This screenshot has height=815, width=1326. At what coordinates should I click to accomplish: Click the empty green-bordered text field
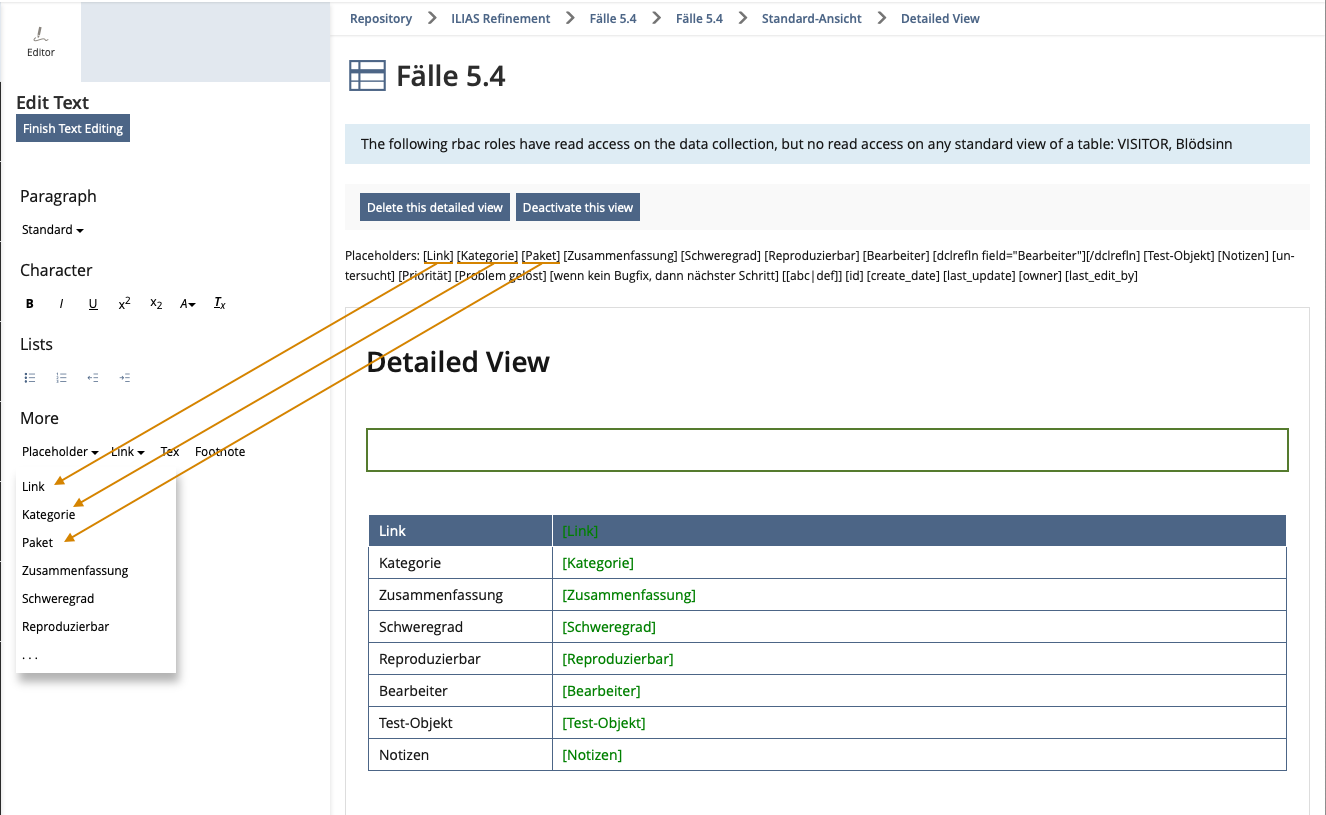pos(827,450)
